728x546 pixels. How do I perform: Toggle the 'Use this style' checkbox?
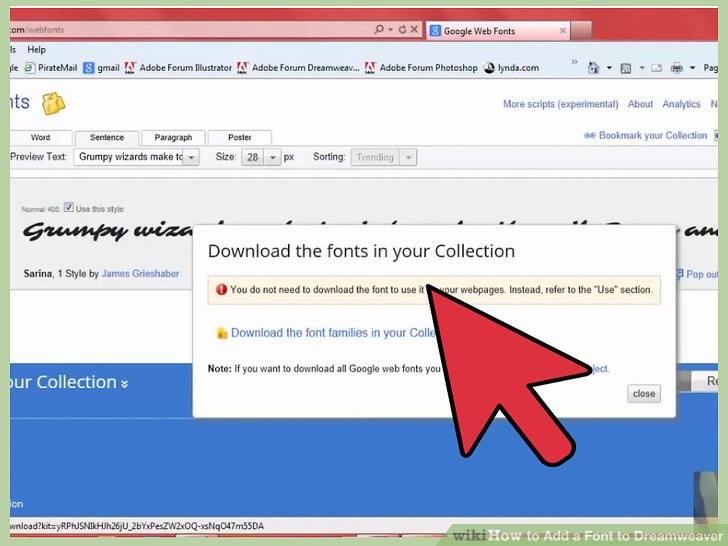pos(68,208)
